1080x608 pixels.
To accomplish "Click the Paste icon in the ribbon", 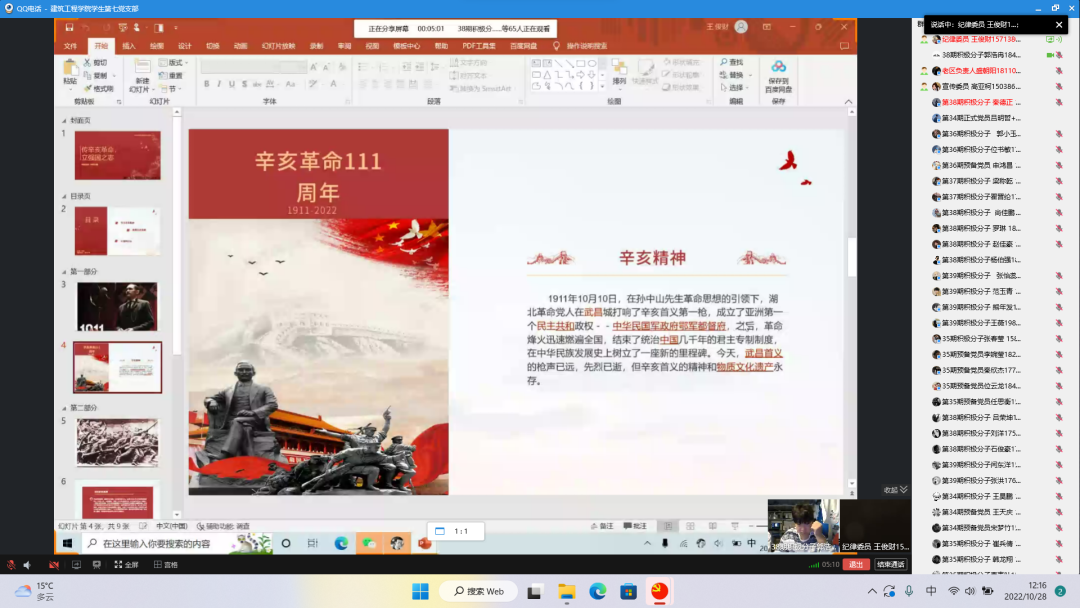I will [70, 70].
